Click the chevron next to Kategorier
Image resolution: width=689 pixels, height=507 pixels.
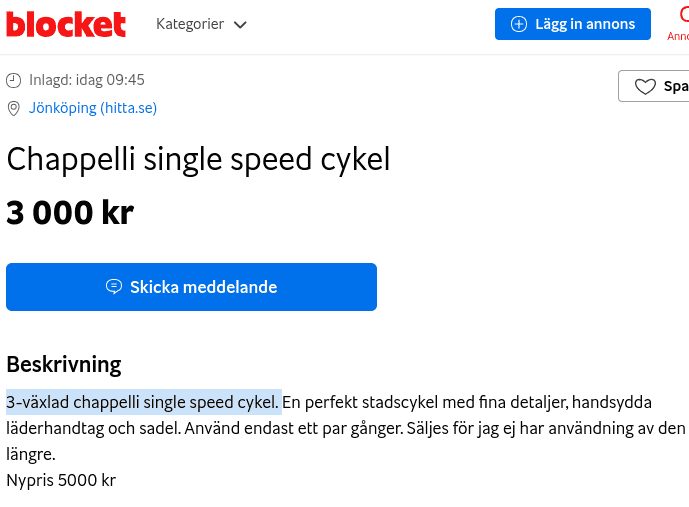pos(240,25)
